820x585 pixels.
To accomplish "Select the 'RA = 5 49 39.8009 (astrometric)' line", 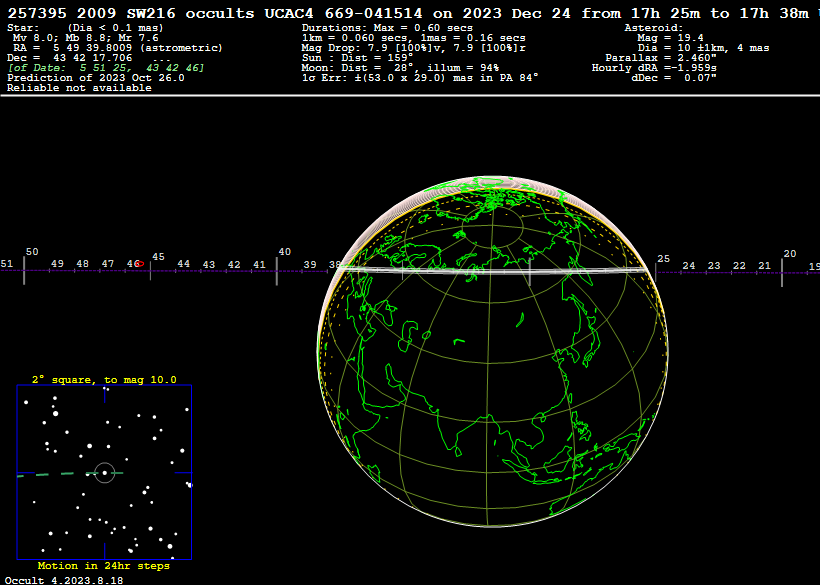I will click(x=118, y=48).
